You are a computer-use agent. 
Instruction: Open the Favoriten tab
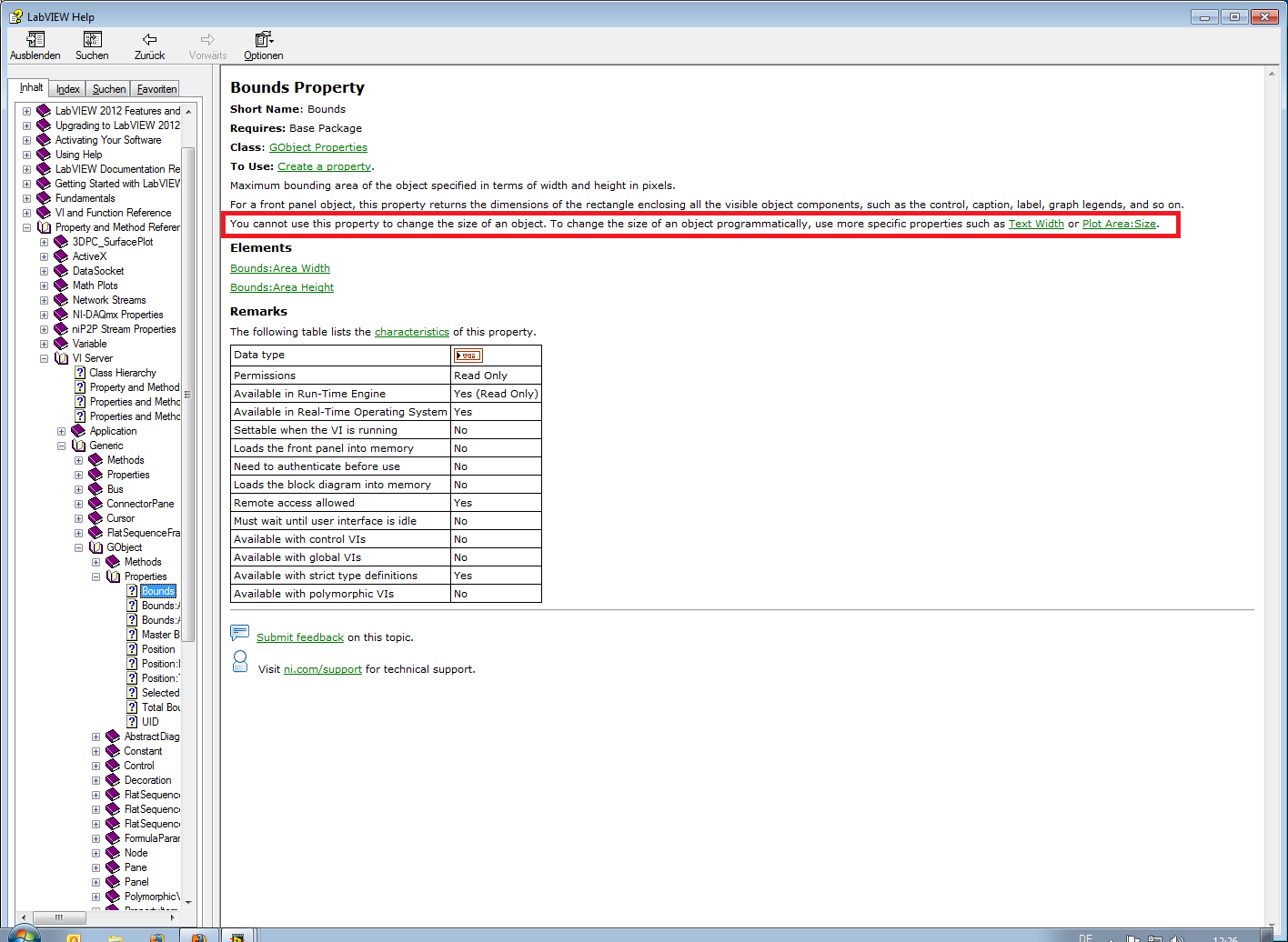pos(156,89)
